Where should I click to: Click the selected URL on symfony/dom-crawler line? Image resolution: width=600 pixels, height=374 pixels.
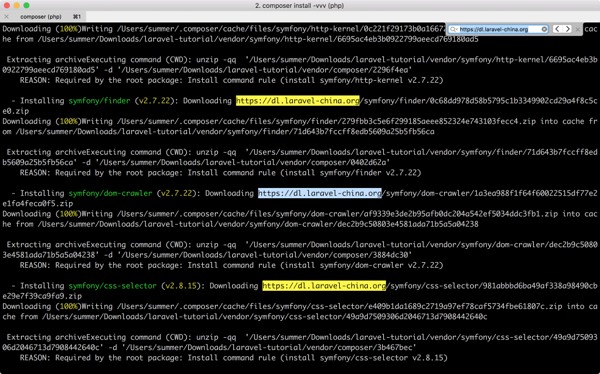[320, 193]
